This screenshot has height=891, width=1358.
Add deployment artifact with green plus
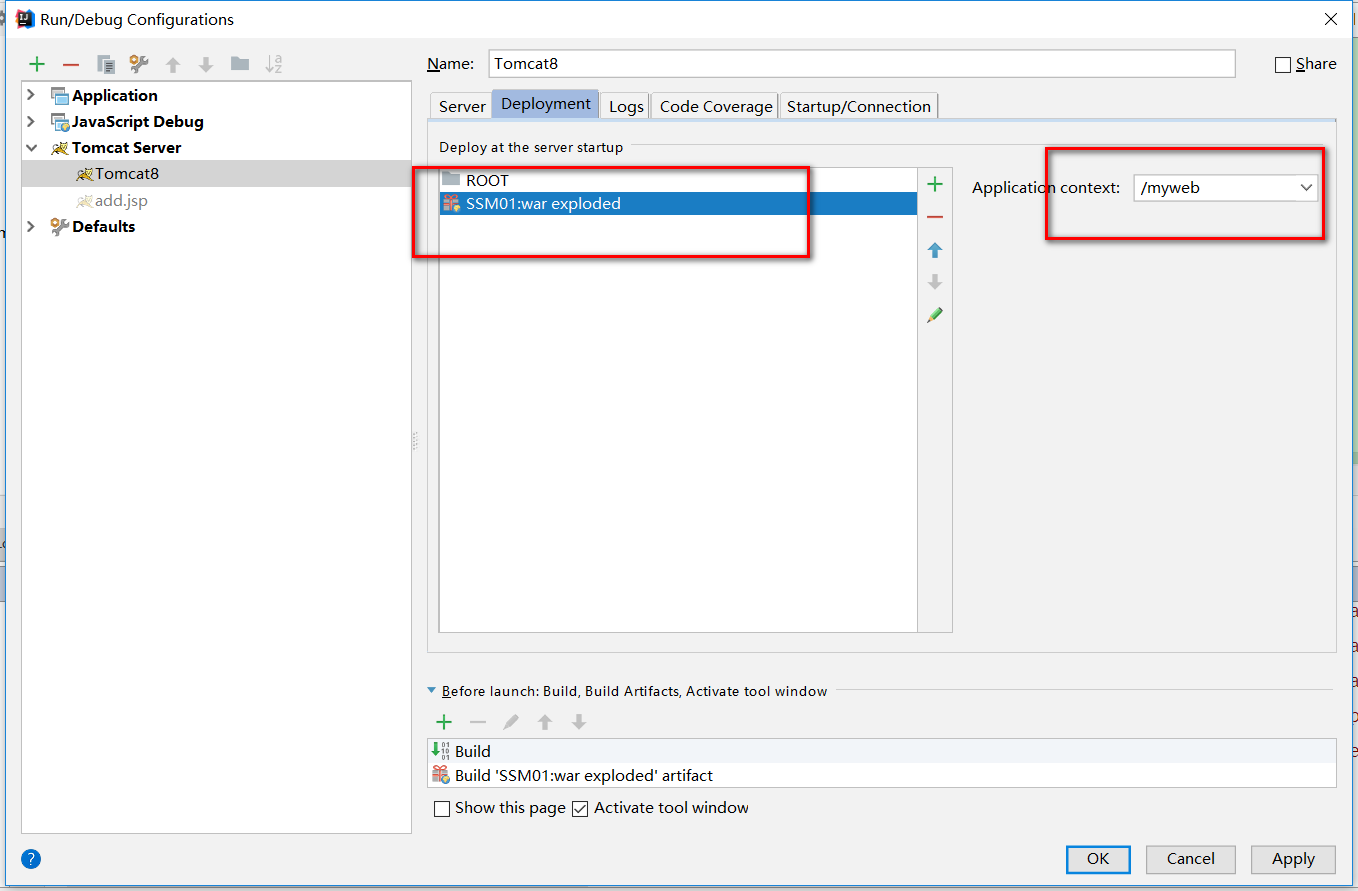pyautogui.click(x=935, y=184)
